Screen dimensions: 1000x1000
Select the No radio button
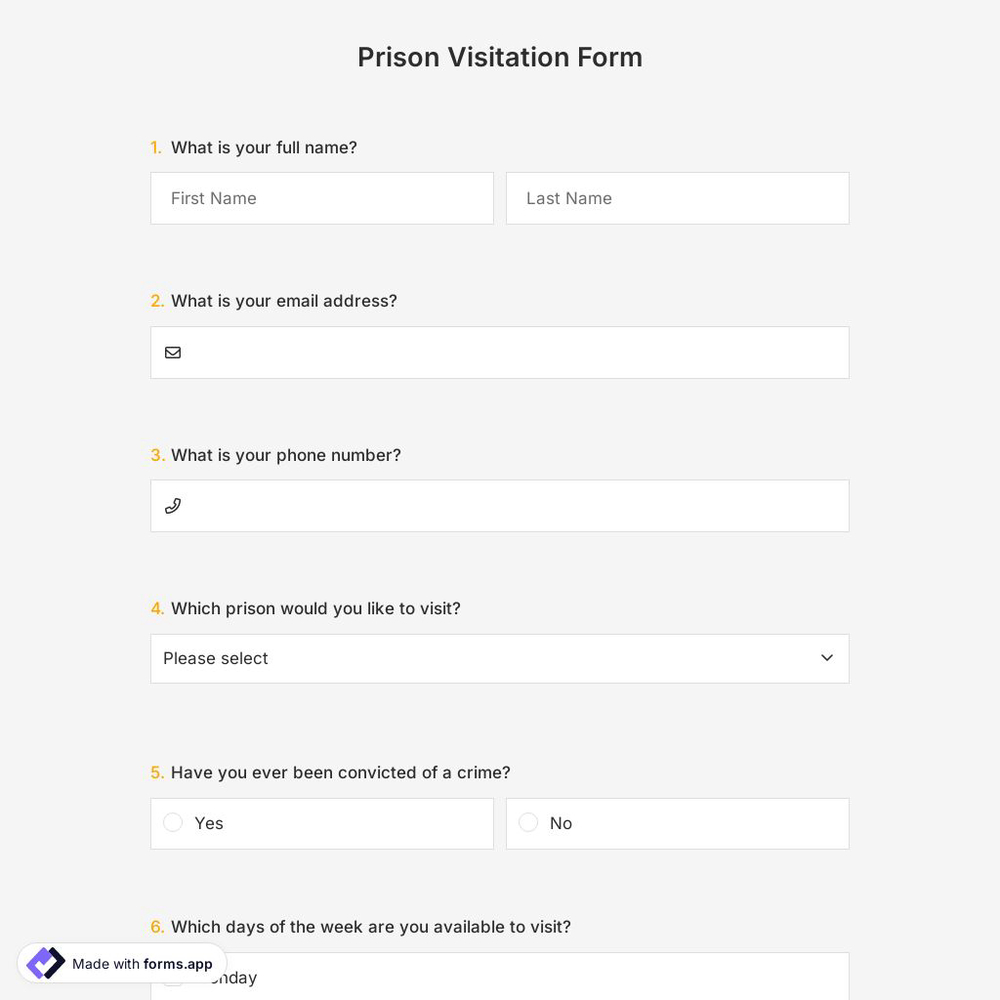click(x=528, y=822)
